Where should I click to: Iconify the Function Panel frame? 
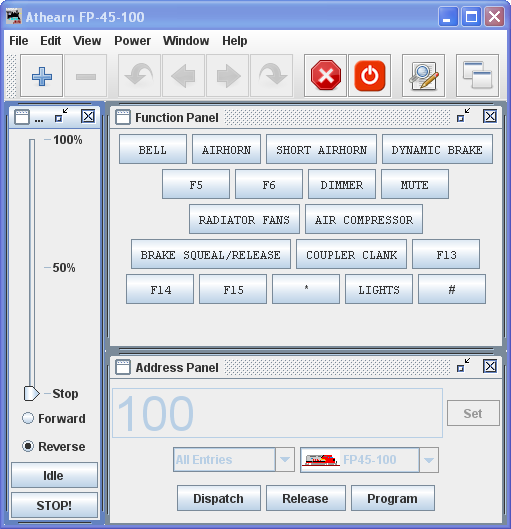tap(463, 115)
